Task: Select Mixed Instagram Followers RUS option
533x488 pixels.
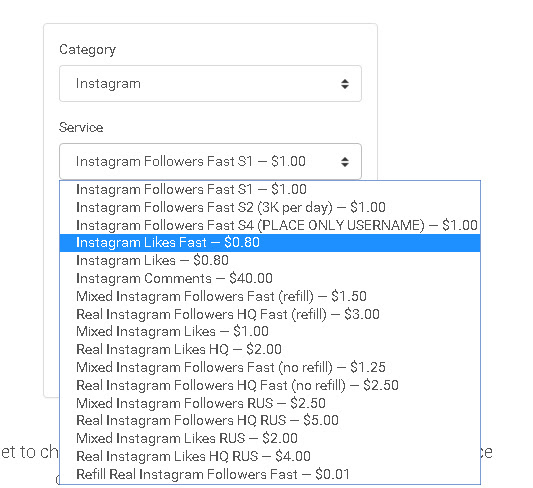Action: (270, 403)
